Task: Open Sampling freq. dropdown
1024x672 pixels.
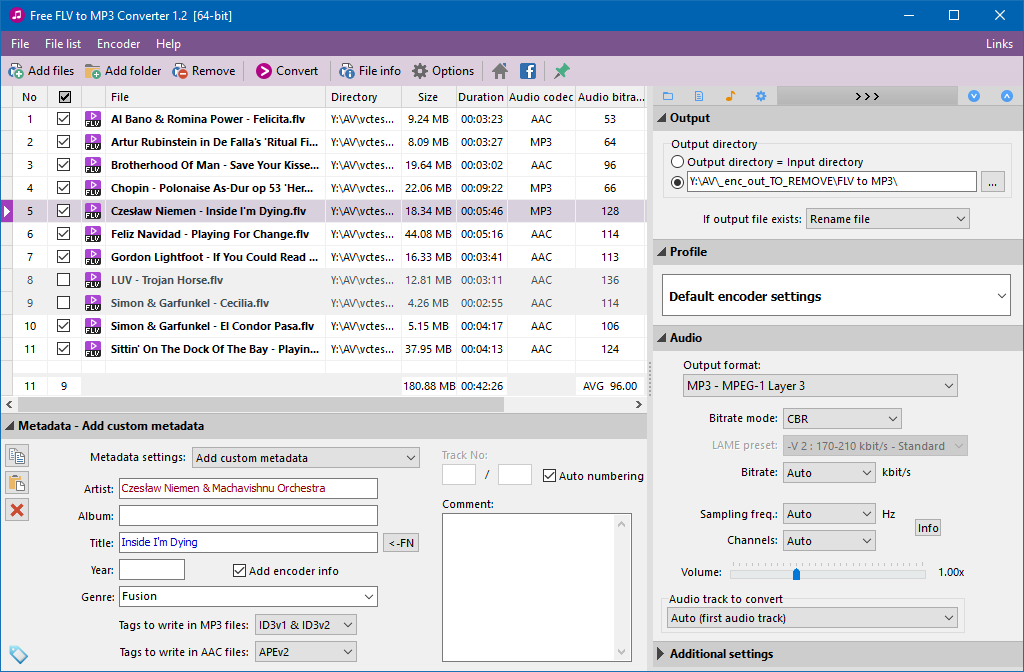Action: click(x=829, y=514)
